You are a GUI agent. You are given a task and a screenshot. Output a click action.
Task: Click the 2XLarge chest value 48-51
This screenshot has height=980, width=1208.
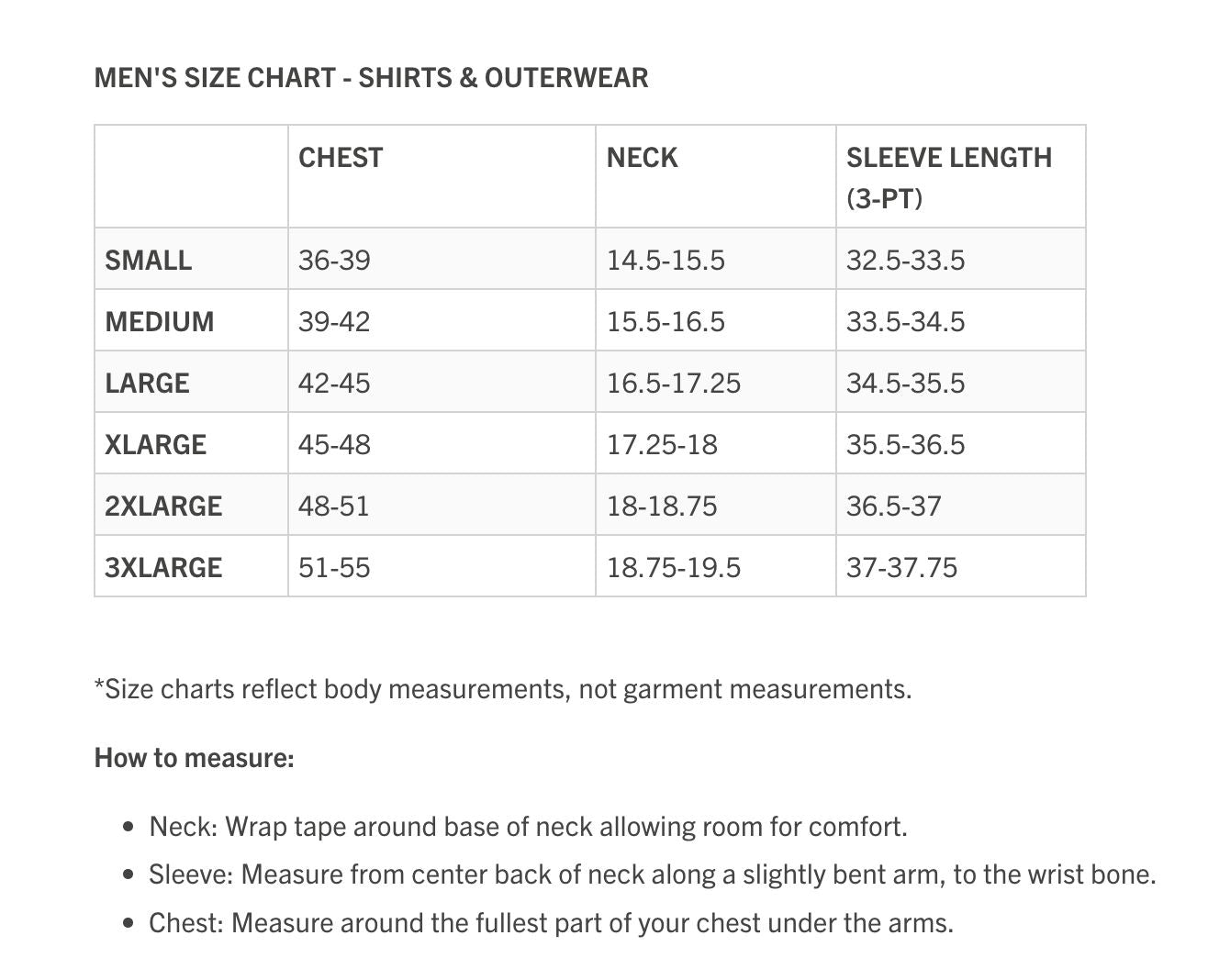[x=333, y=507]
